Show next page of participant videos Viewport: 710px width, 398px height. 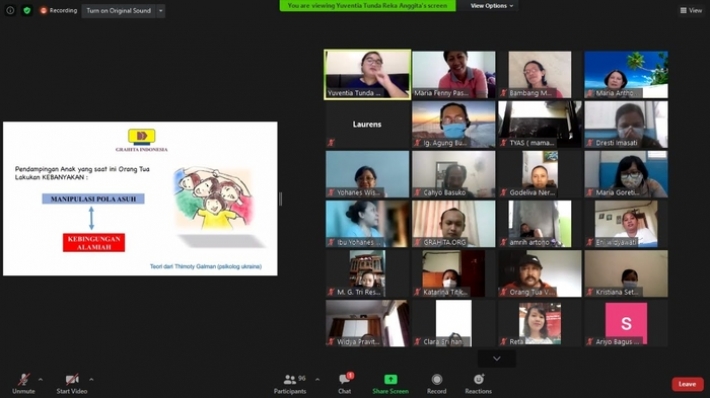pyautogui.click(x=497, y=359)
